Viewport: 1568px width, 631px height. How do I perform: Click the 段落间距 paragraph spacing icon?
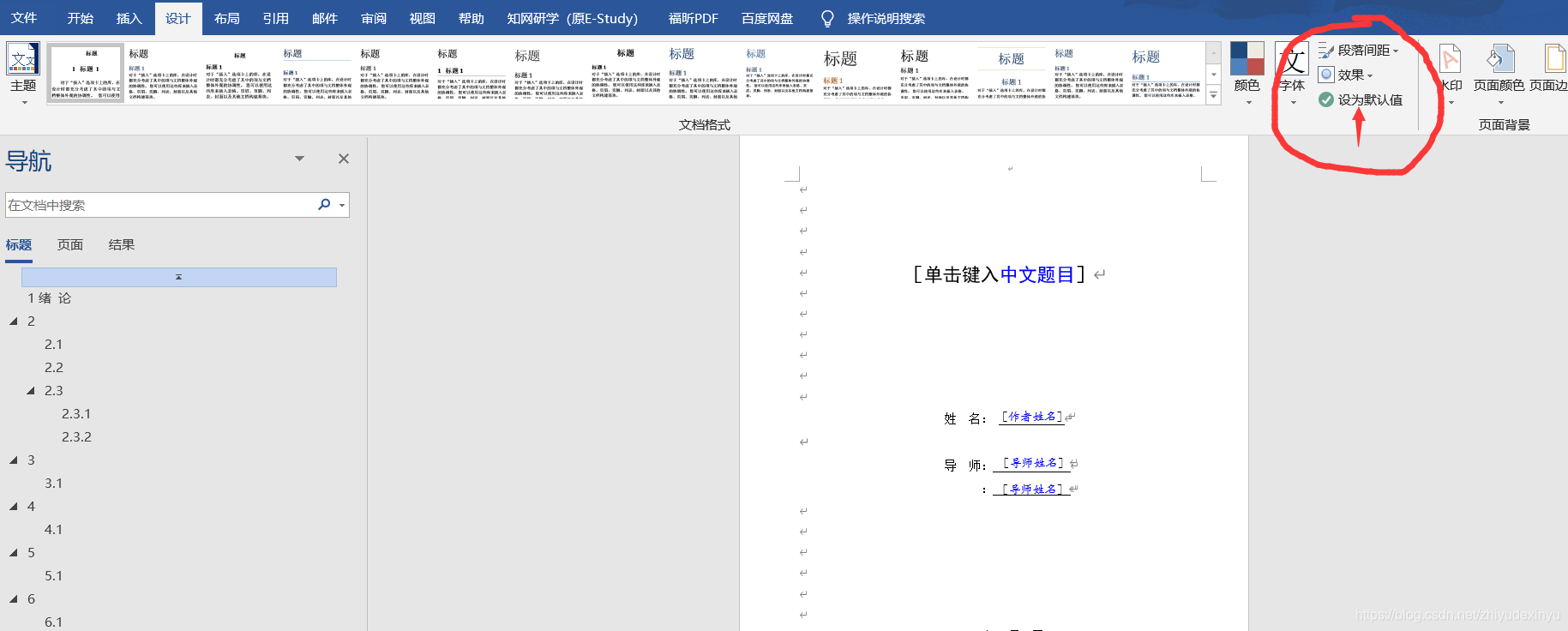pos(1326,51)
